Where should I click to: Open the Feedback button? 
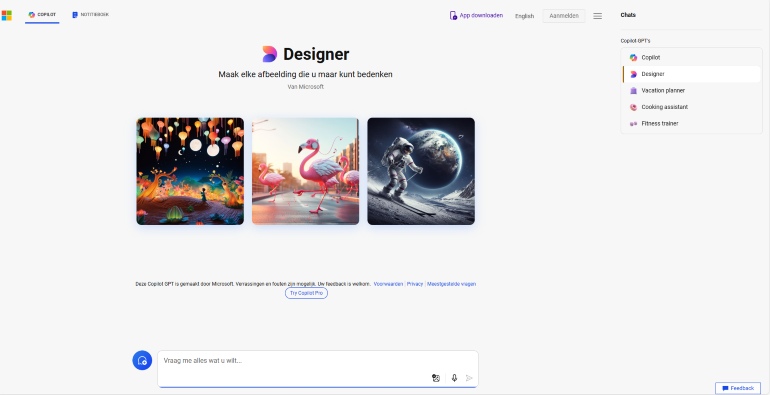click(738, 388)
